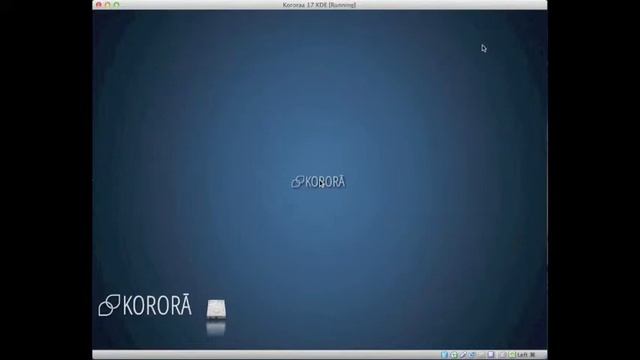Minimize the Kororaa 17 KDE window
Image resolution: width=640 pixels, height=360 pixels.
click(107, 5)
